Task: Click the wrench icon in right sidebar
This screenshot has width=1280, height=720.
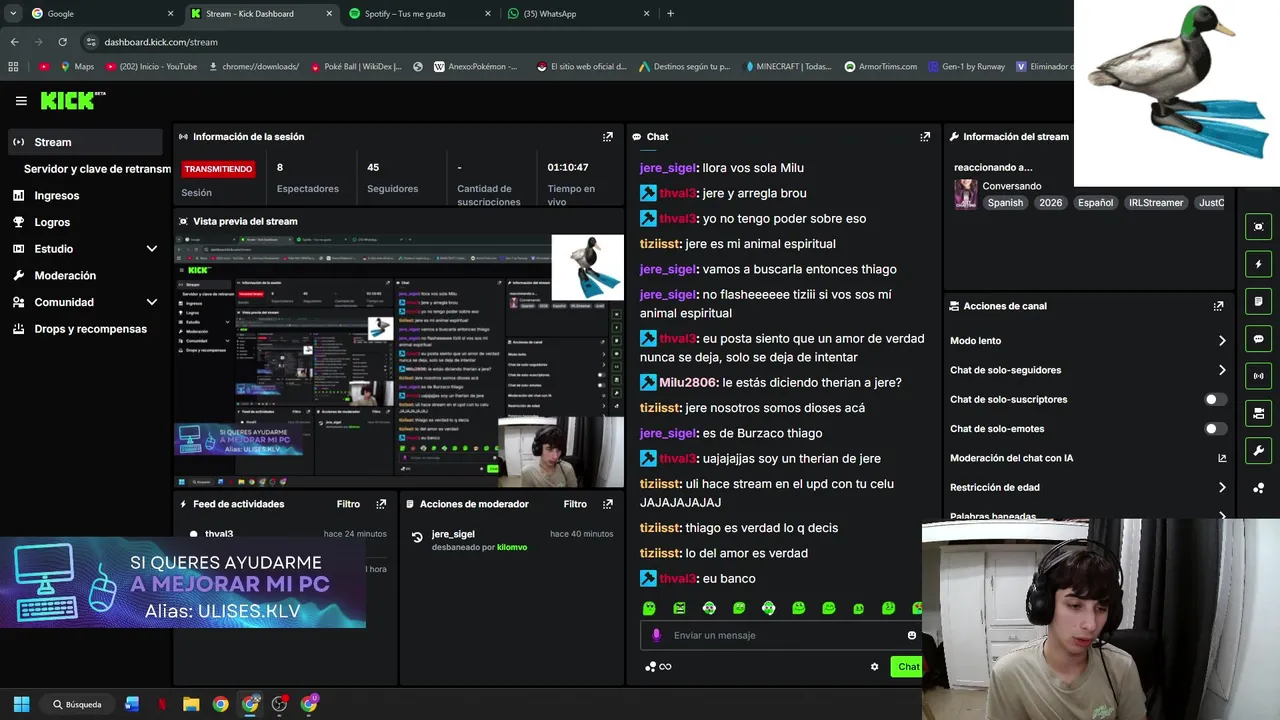Action: click(1258, 451)
